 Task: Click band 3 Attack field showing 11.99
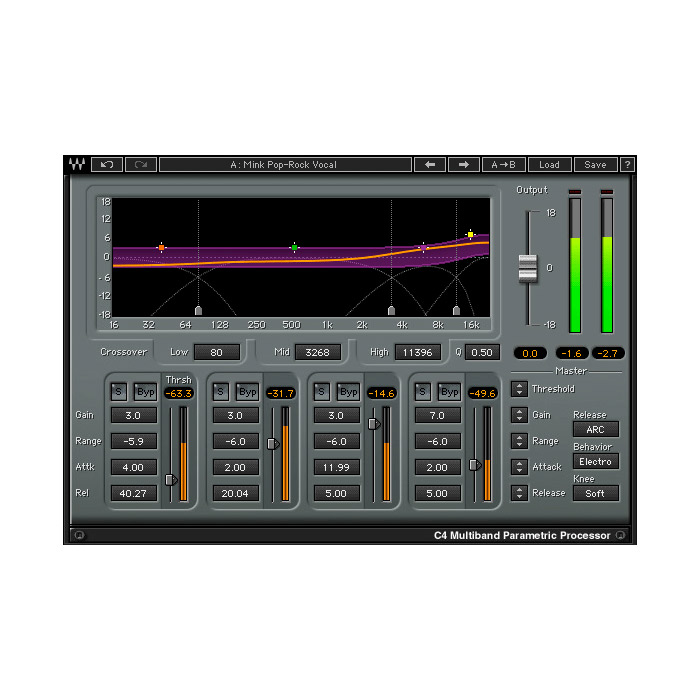point(336,467)
